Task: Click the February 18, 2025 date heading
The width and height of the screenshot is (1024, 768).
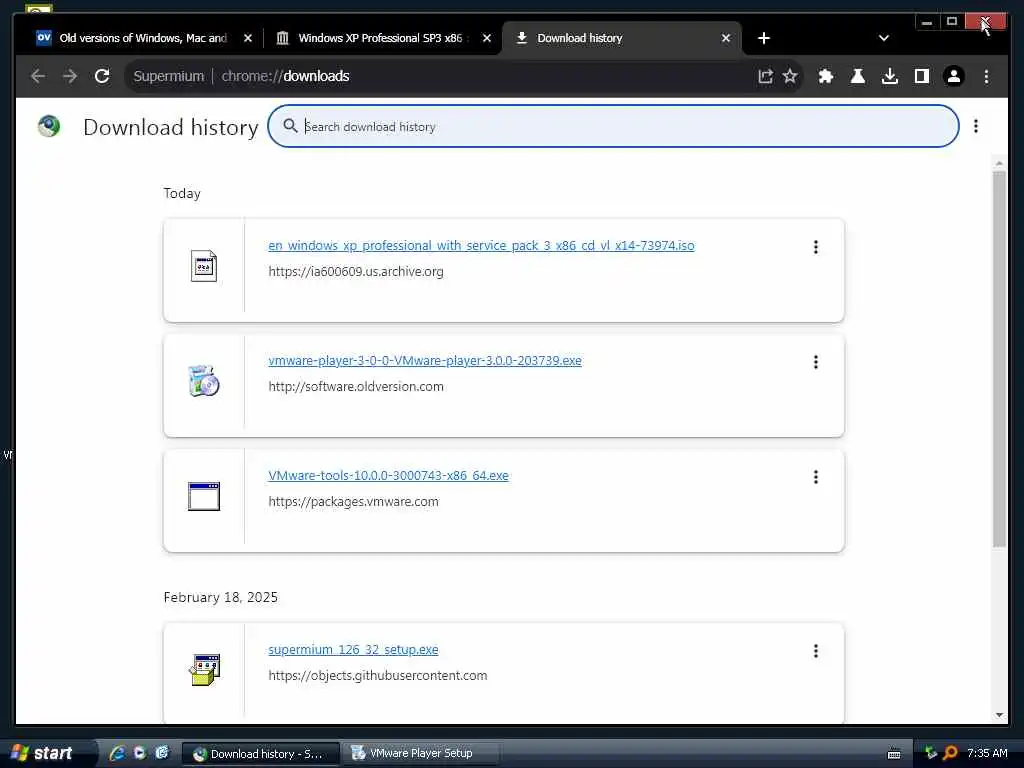Action: [221, 597]
